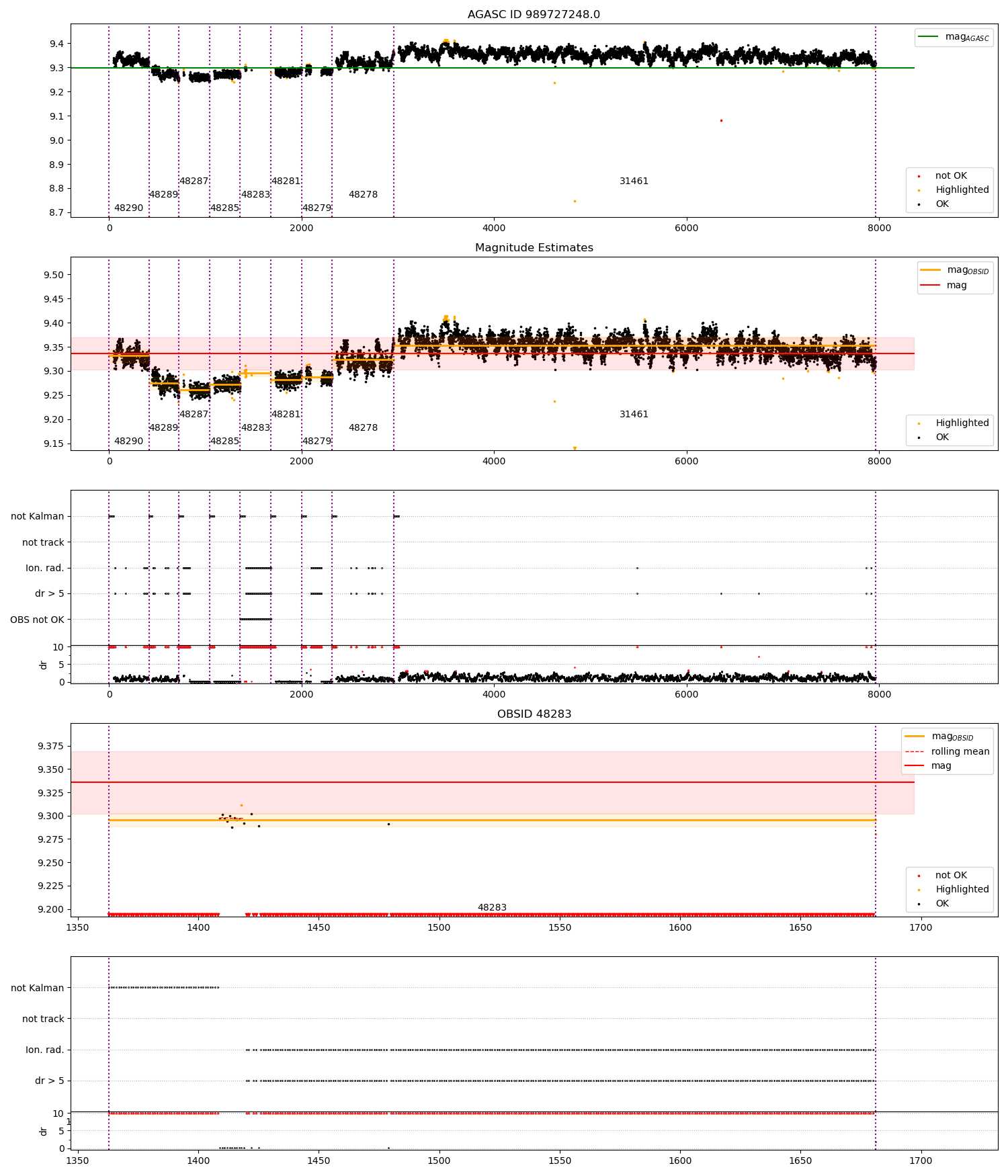Click the '48283' label in Magnitude Estimates plot

point(255,428)
